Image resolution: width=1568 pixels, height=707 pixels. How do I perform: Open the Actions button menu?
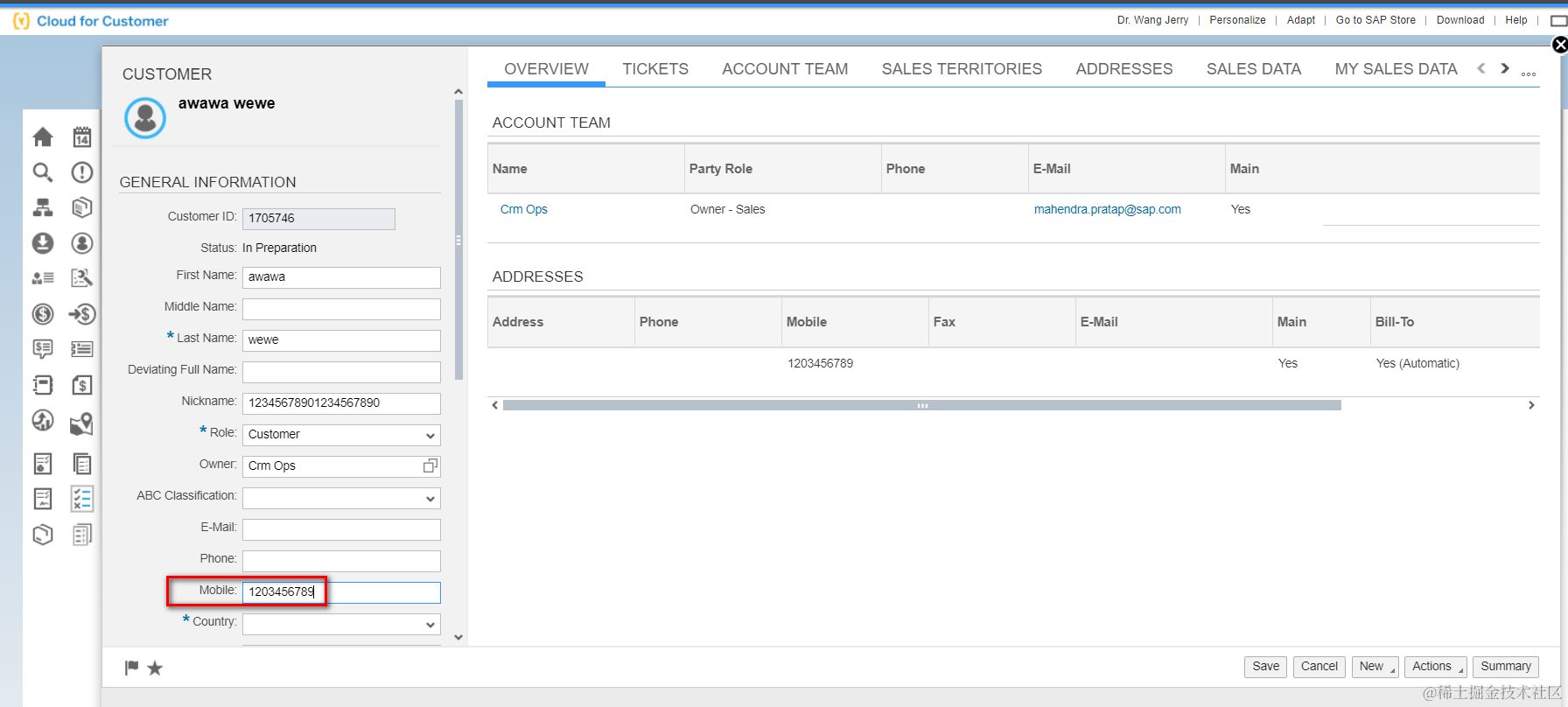(1436, 667)
